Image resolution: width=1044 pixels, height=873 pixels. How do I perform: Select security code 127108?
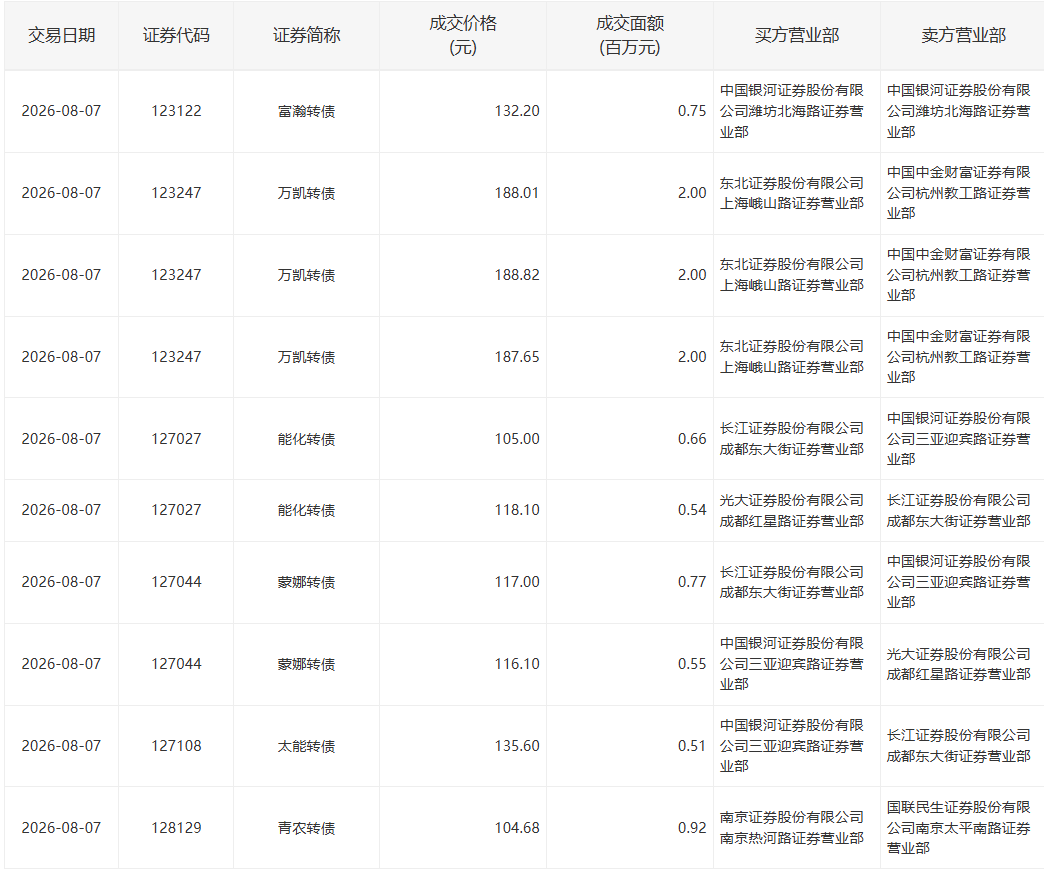tap(176, 746)
